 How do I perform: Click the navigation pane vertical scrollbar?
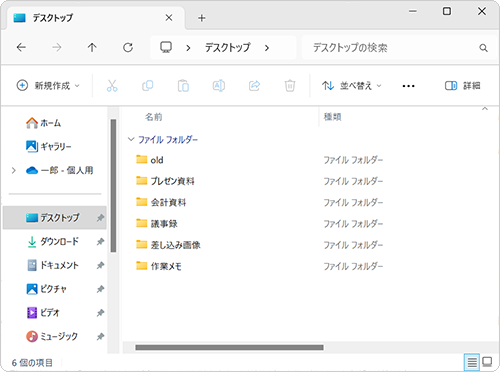(x=113, y=185)
